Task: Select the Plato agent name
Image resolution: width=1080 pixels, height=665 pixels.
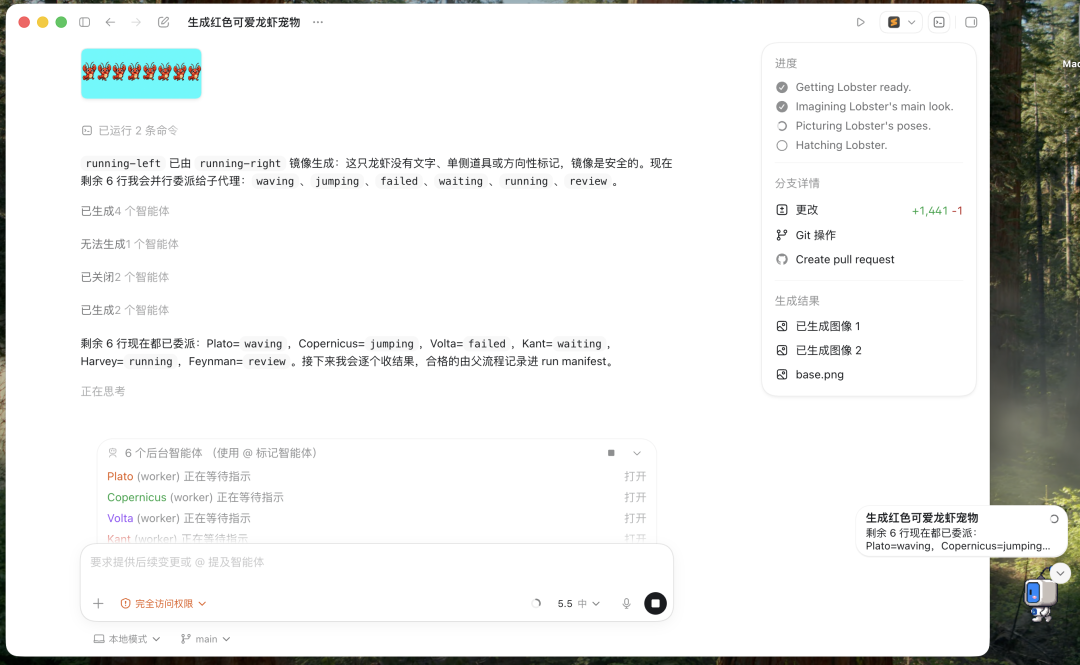Action: tap(120, 476)
